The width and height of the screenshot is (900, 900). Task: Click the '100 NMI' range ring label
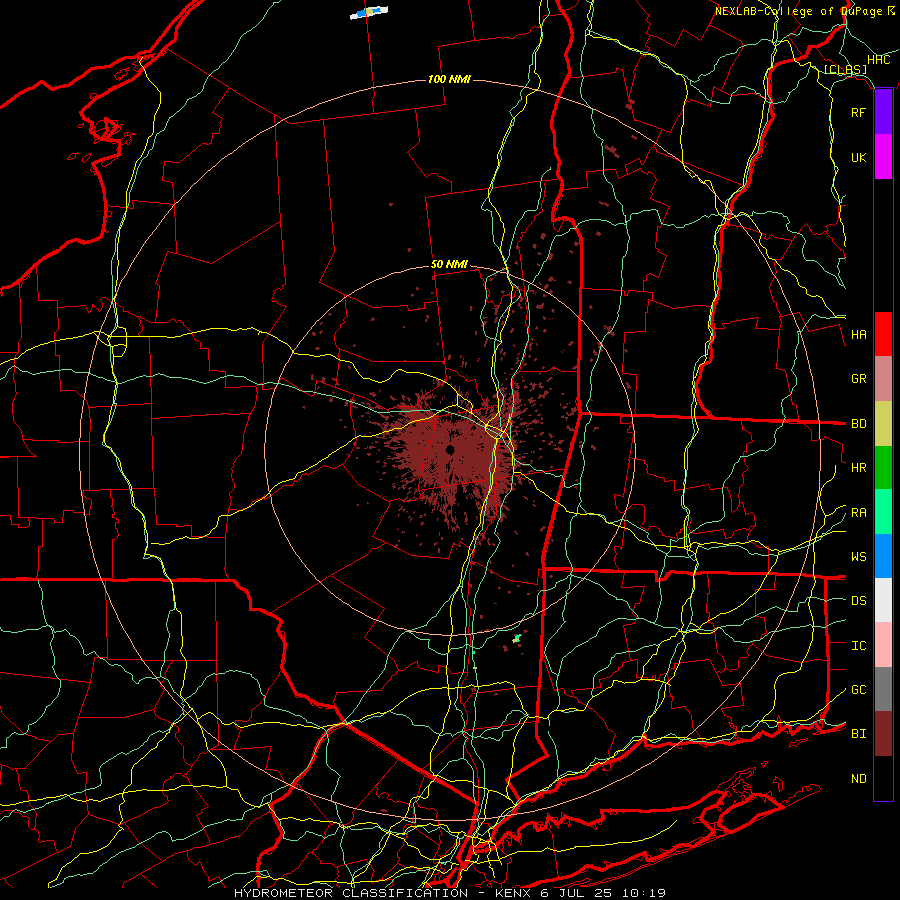(x=449, y=79)
